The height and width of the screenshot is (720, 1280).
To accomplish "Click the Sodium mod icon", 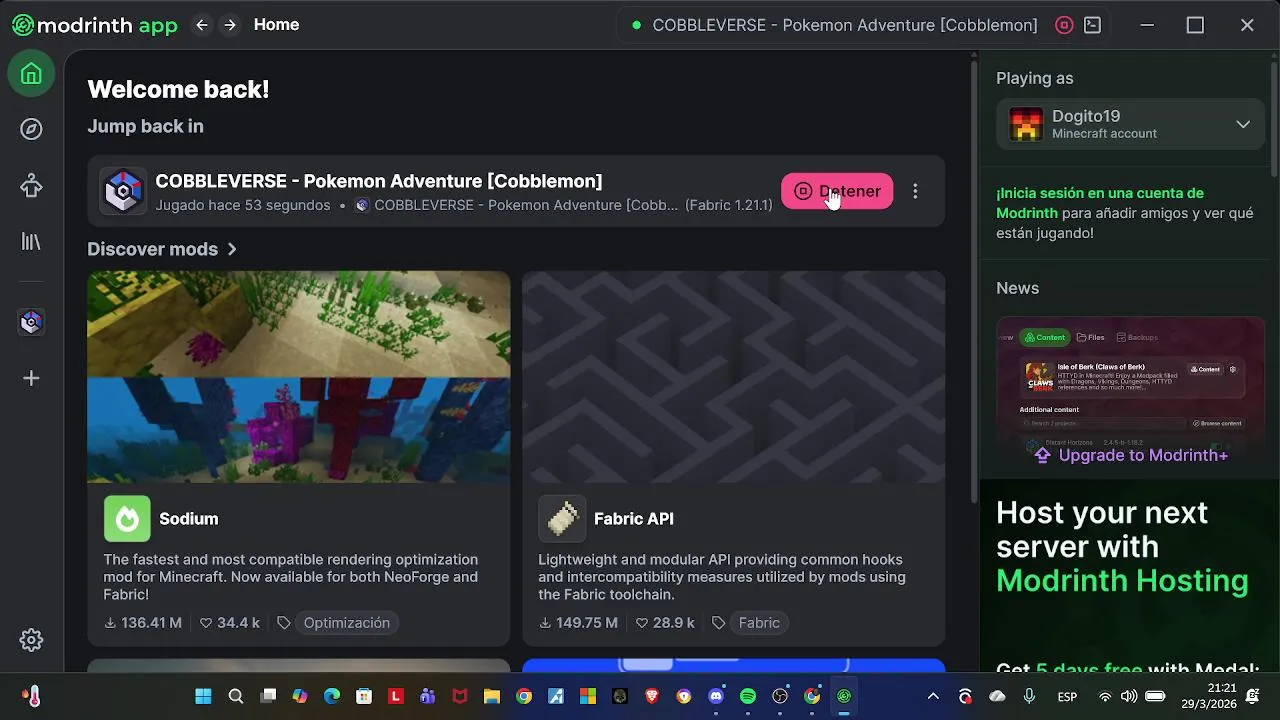I will pyautogui.click(x=127, y=518).
